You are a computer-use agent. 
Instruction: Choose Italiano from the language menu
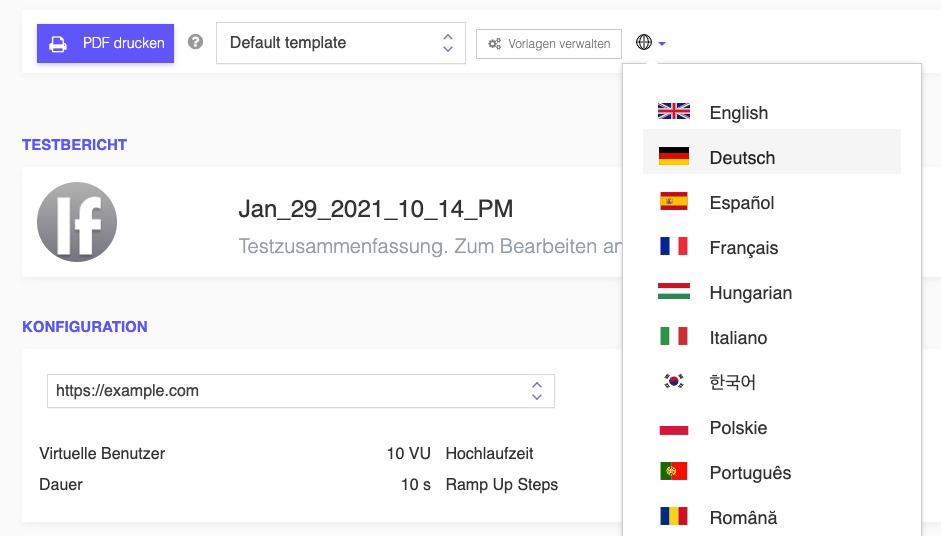point(738,338)
